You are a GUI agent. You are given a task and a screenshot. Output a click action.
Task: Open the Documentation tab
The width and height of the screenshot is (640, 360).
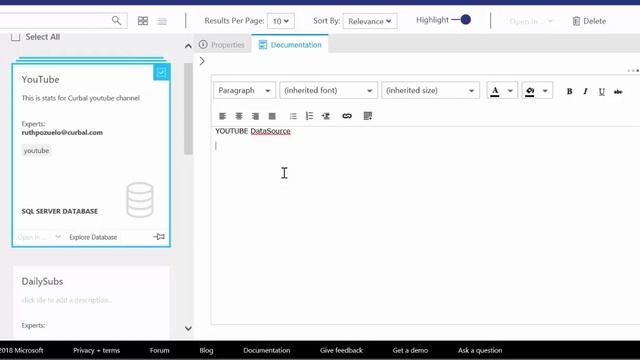pos(290,44)
